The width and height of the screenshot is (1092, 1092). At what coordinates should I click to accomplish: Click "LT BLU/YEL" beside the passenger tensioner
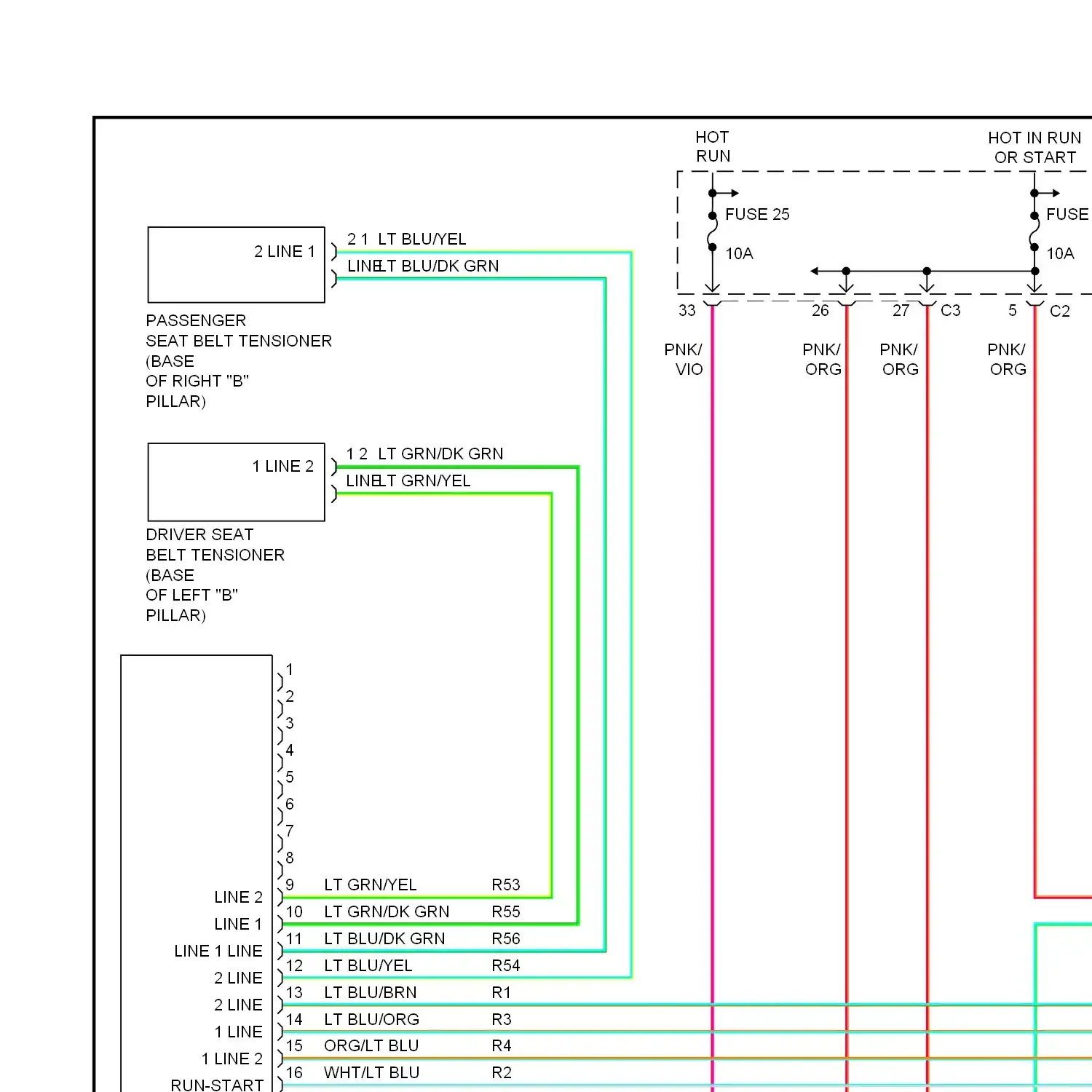[422, 239]
